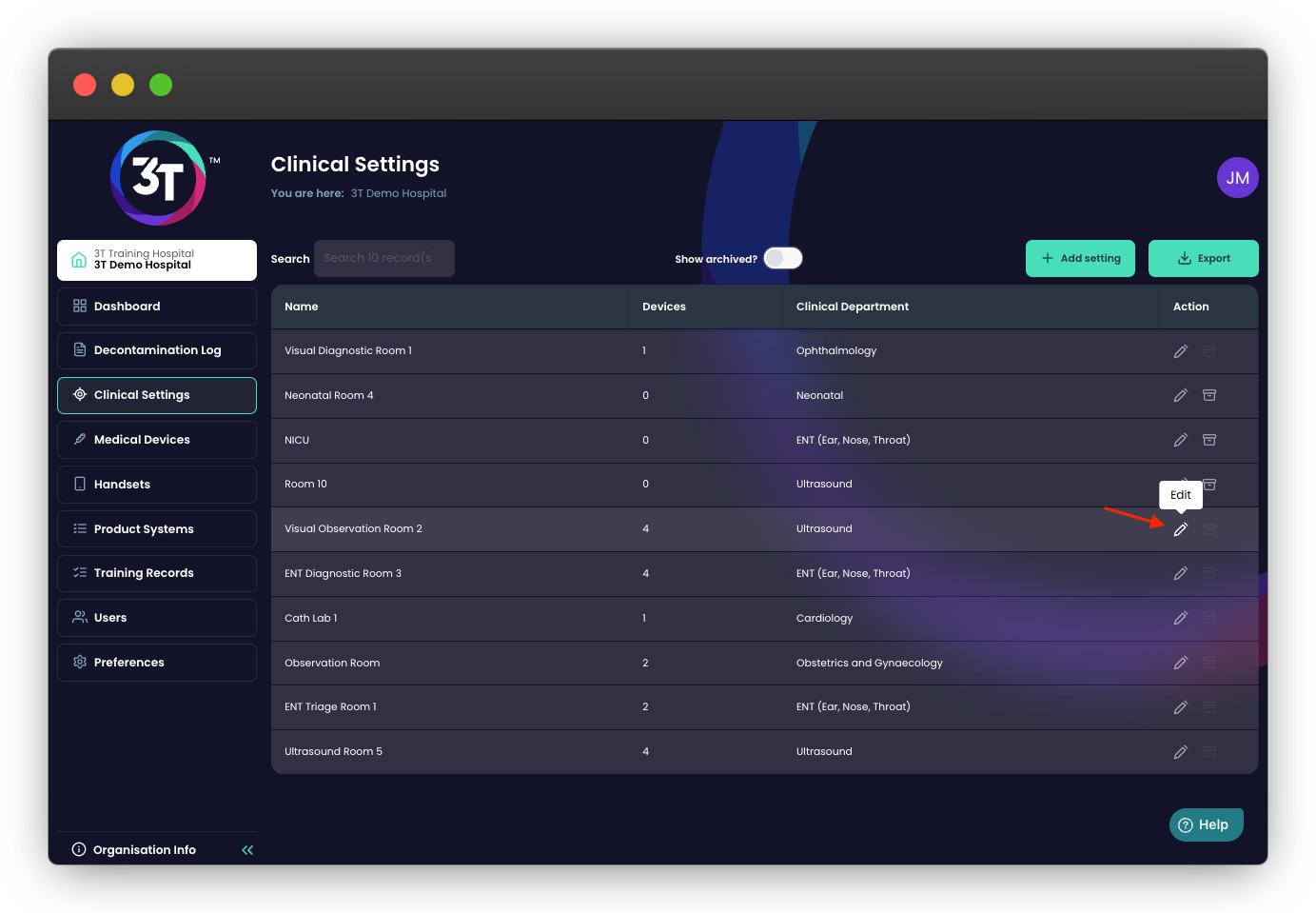Archive icon for Visual Diagnostic Room 1
Viewport: 1316px width, 913px height.
1209,351
